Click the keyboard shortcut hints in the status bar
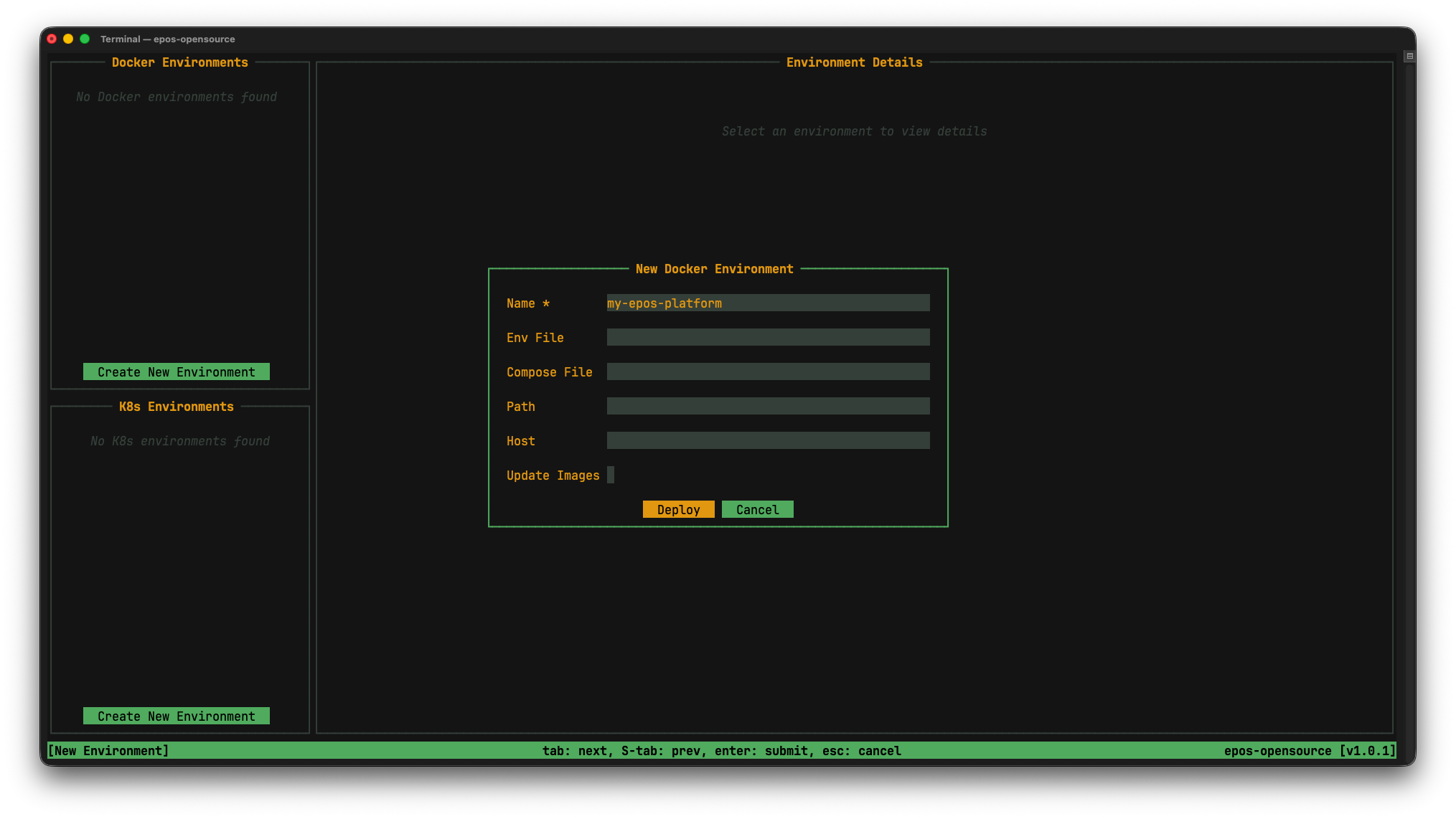The image size is (1456, 819). click(x=722, y=750)
